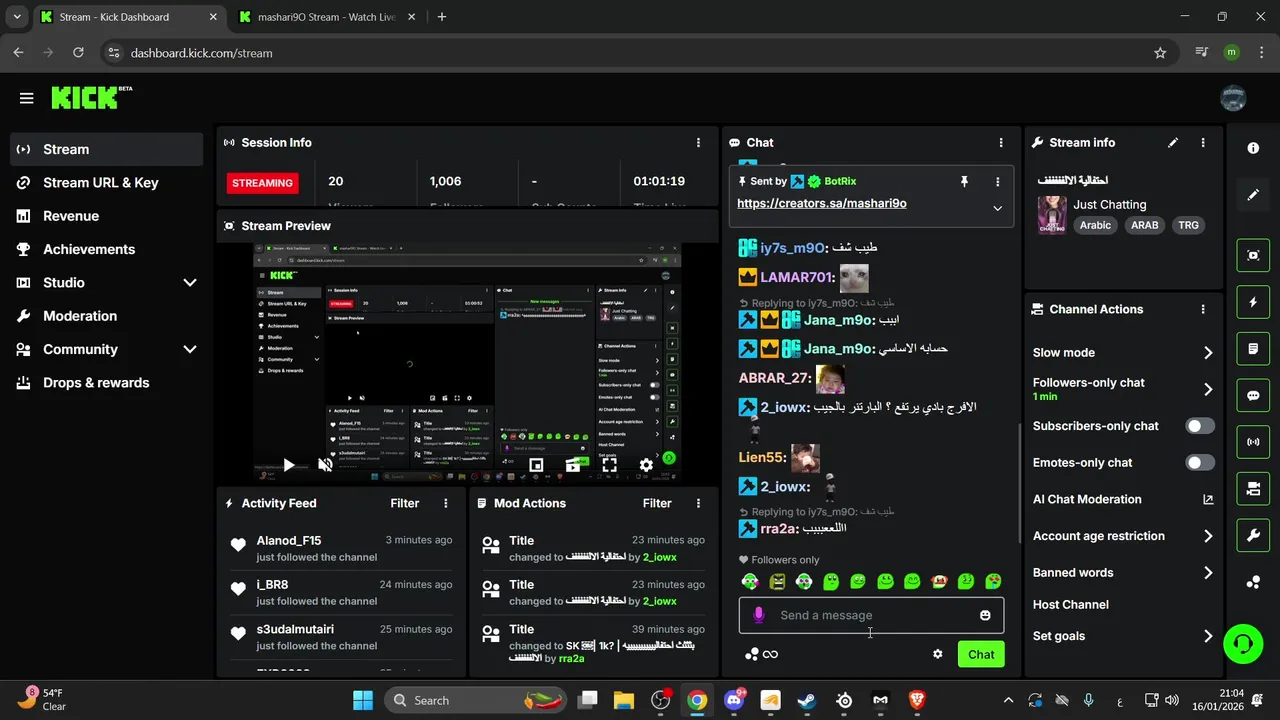Enable picture-in-picture in stream preview
Viewport: 1280px width, 720px height.
point(536,465)
